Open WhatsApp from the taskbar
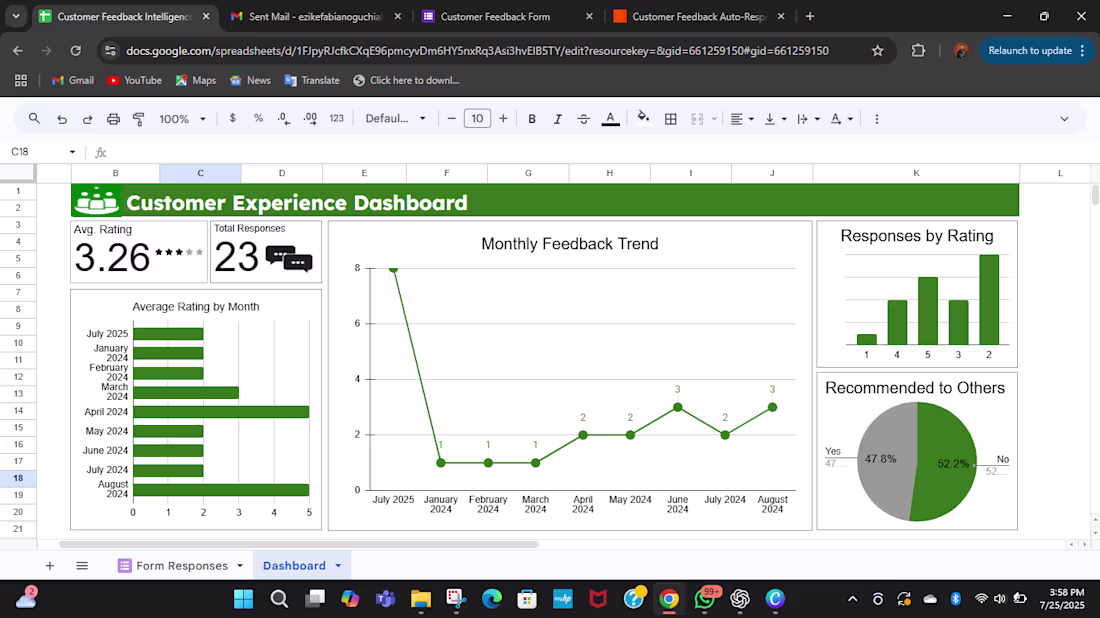Image resolution: width=1100 pixels, height=618 pixels. [x=705, y=599]
